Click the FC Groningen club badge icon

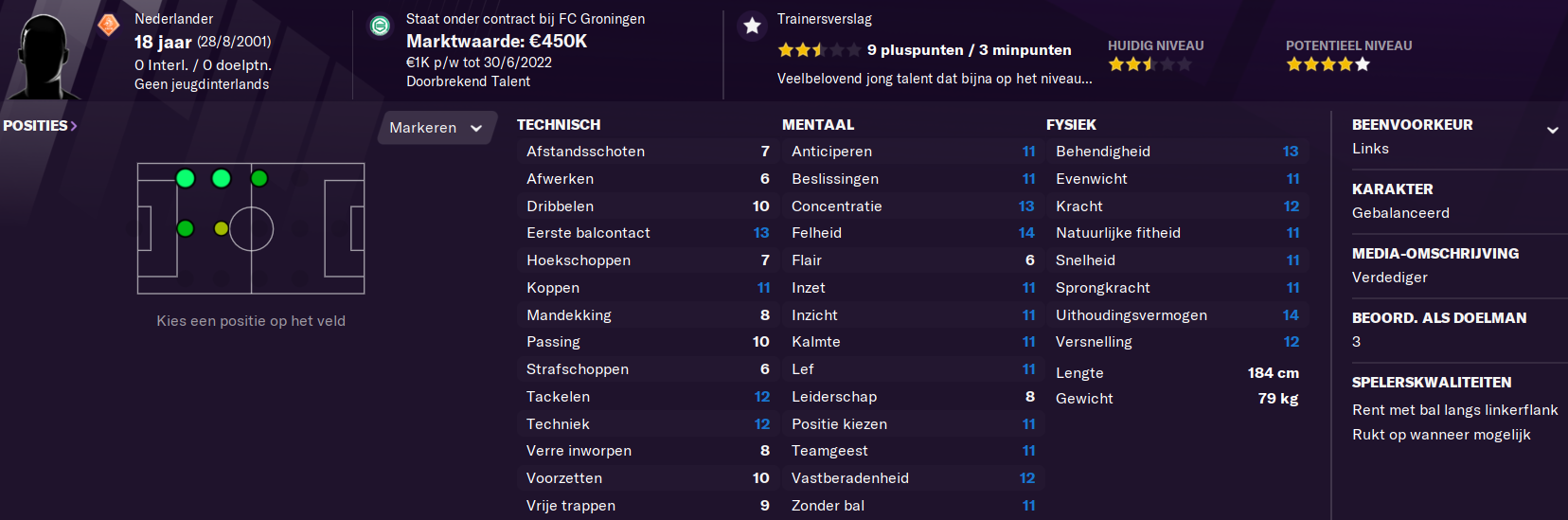coord(380,26)
